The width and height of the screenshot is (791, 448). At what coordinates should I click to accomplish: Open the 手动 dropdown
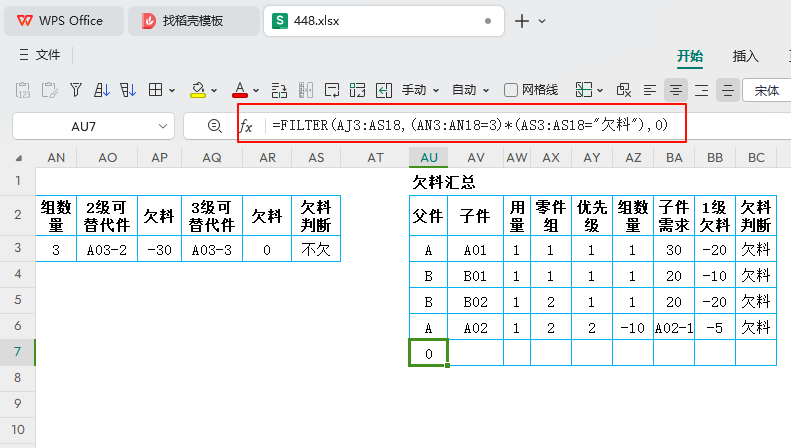tap(420, 90)
